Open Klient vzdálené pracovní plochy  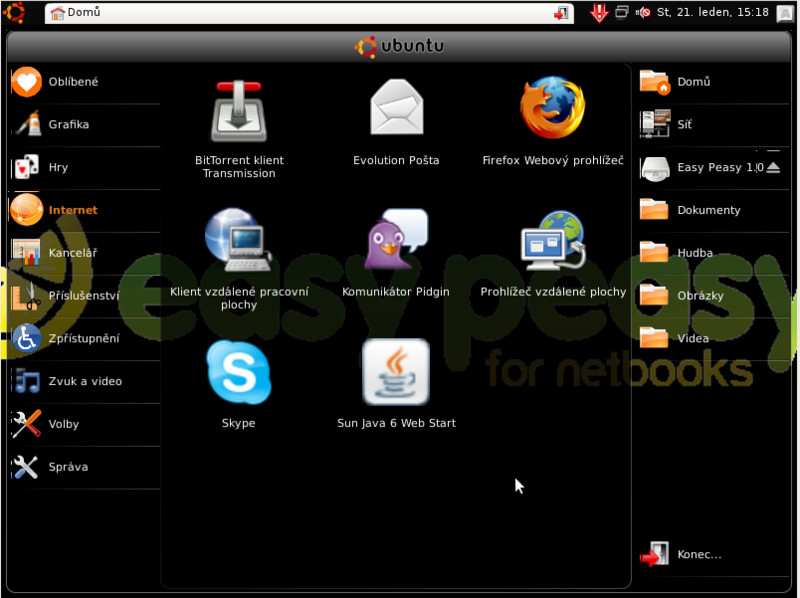[x=239, y=259]
